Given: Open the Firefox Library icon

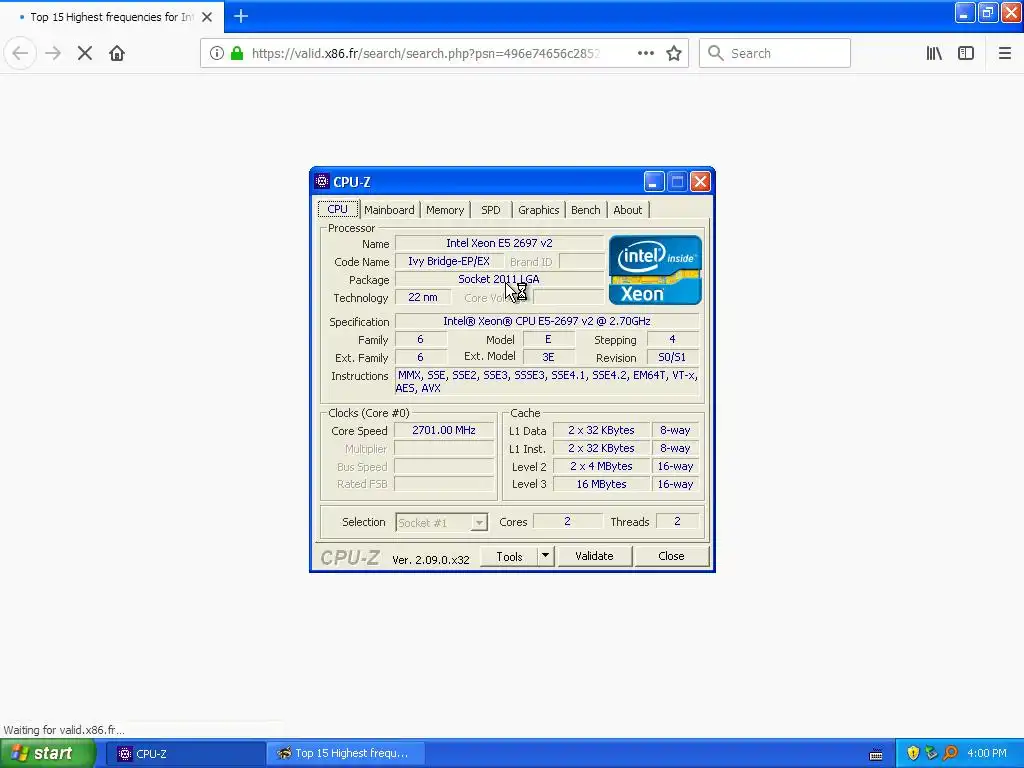Looking at the screenshot, I should click(x=934, y=54).
